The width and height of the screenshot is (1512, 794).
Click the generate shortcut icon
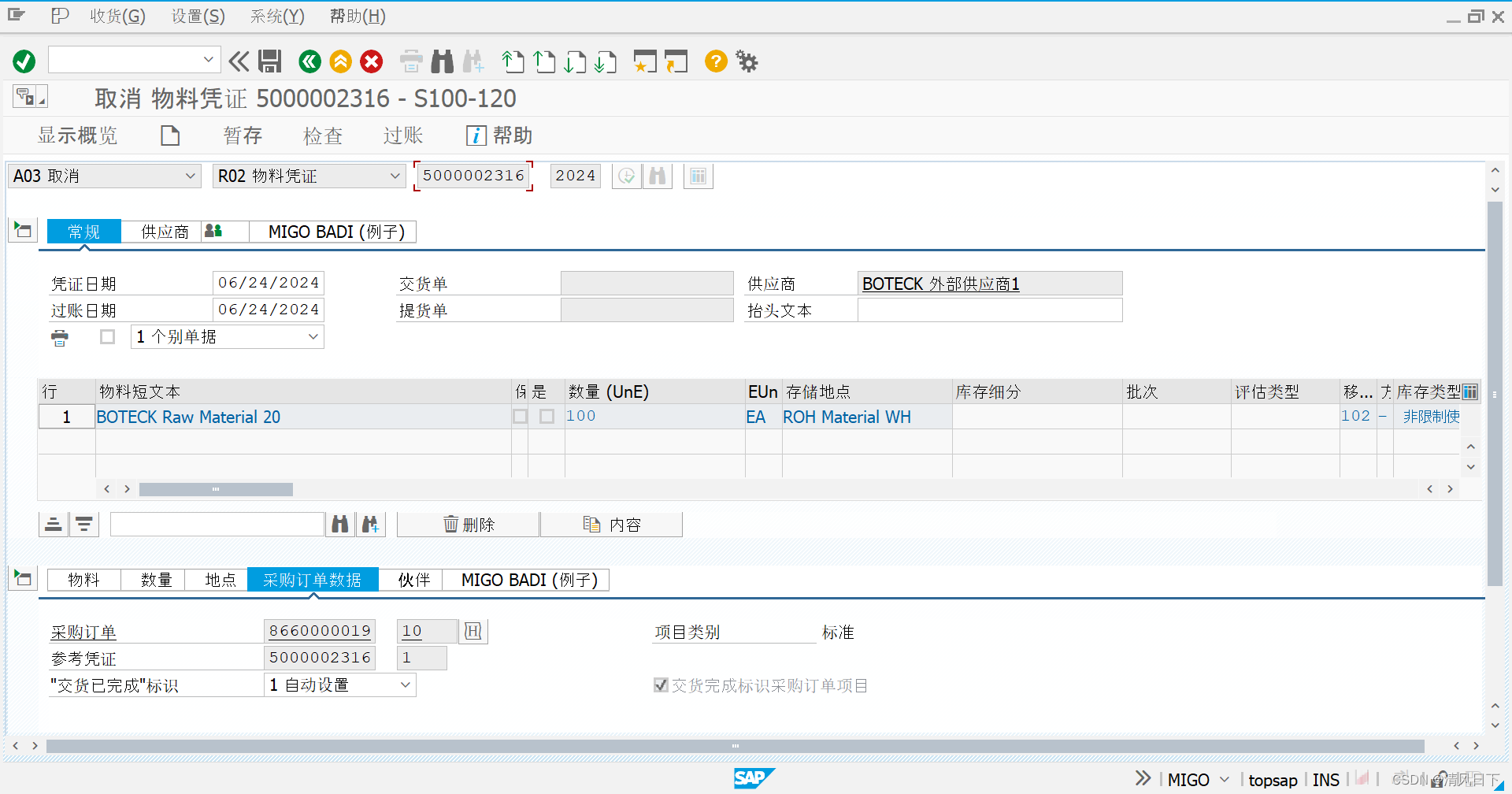(676, 61)
